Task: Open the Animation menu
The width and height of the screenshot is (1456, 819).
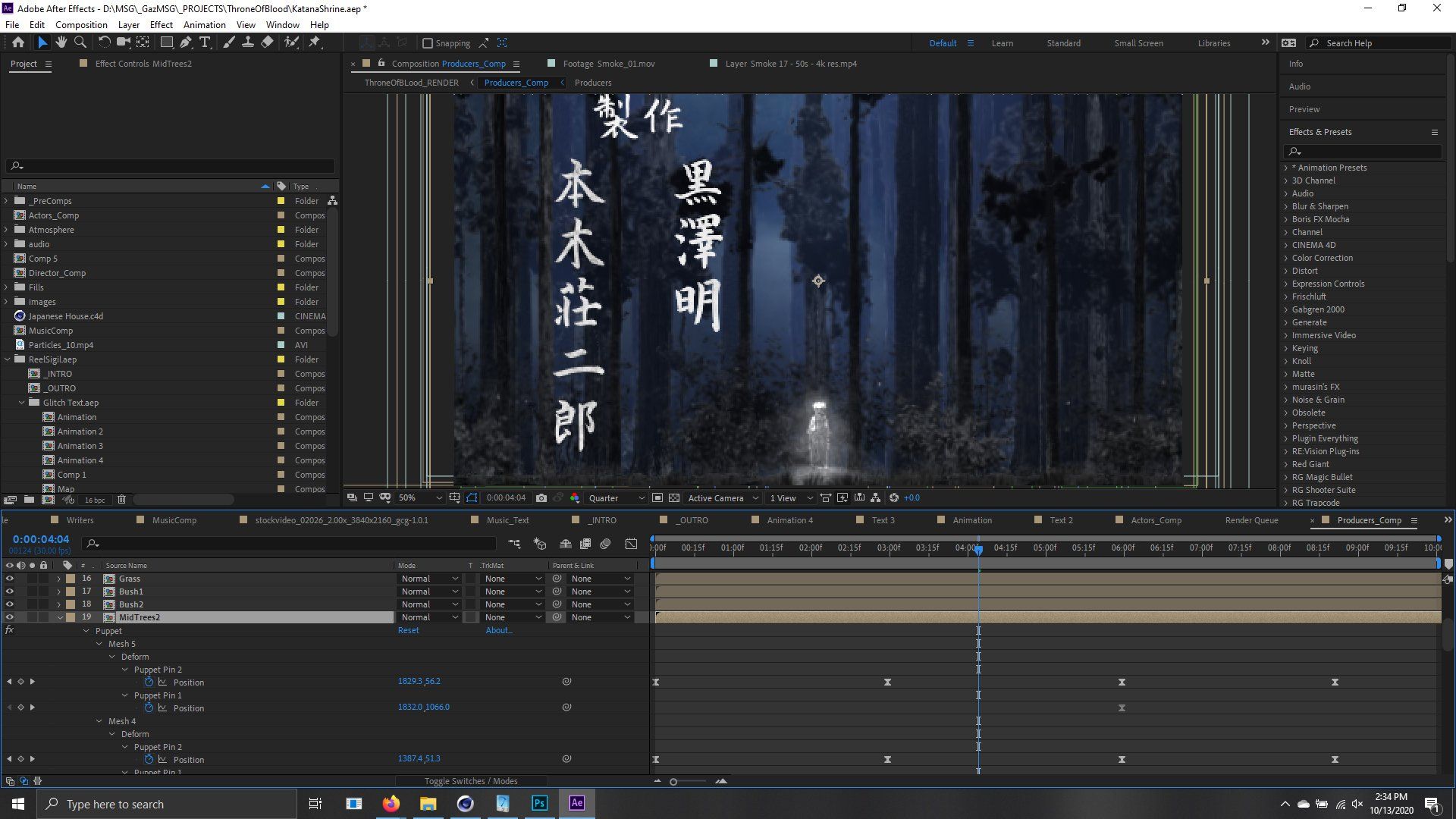Action: pos(204,24)
